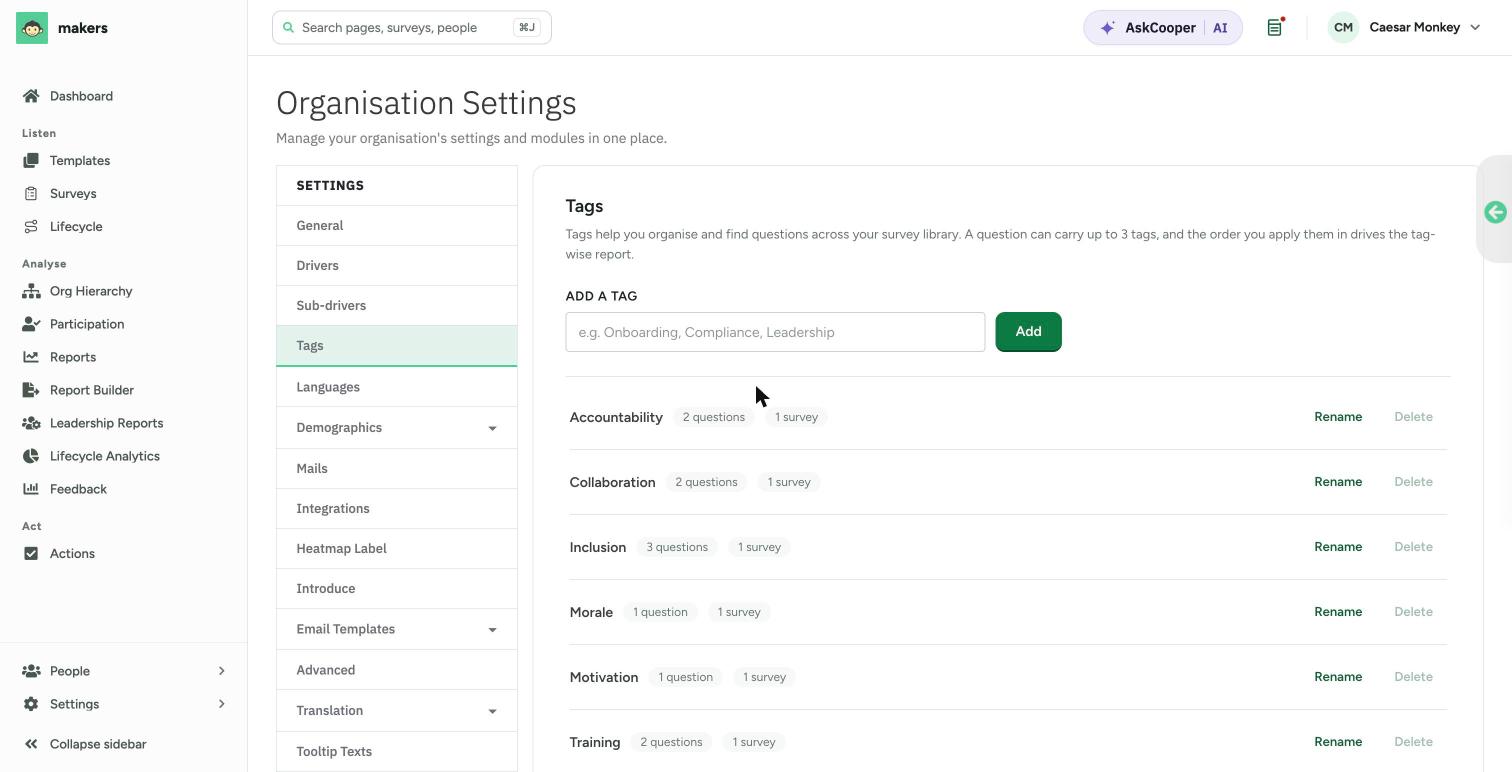This screenshot has width=1512, height=772.
Task: Open the General settings tab
Action: point(397,226)
